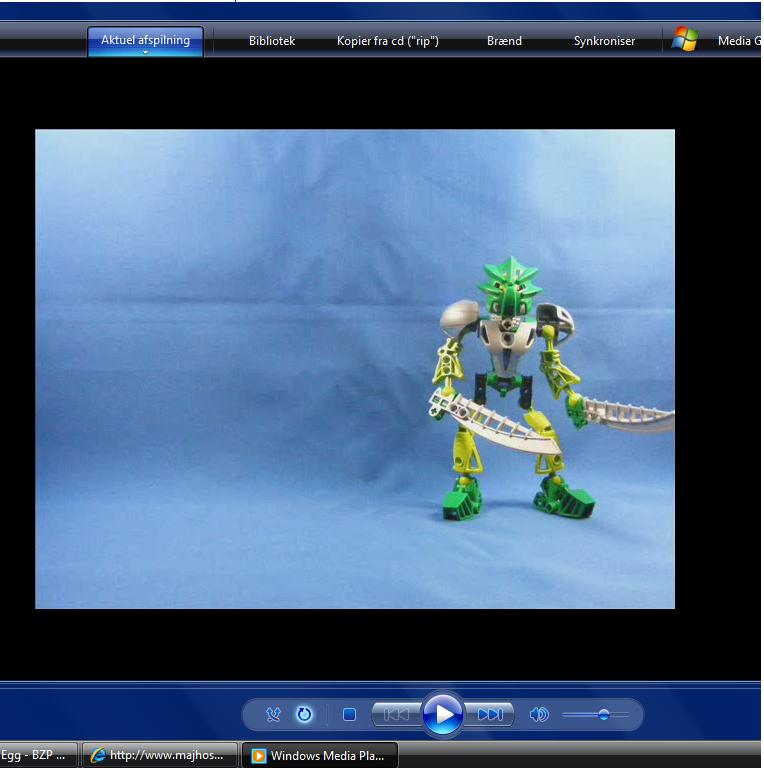Screen dimensions: 764x768
Task: Toggle shuffle playback mode
Action: (x=273, y=715)
